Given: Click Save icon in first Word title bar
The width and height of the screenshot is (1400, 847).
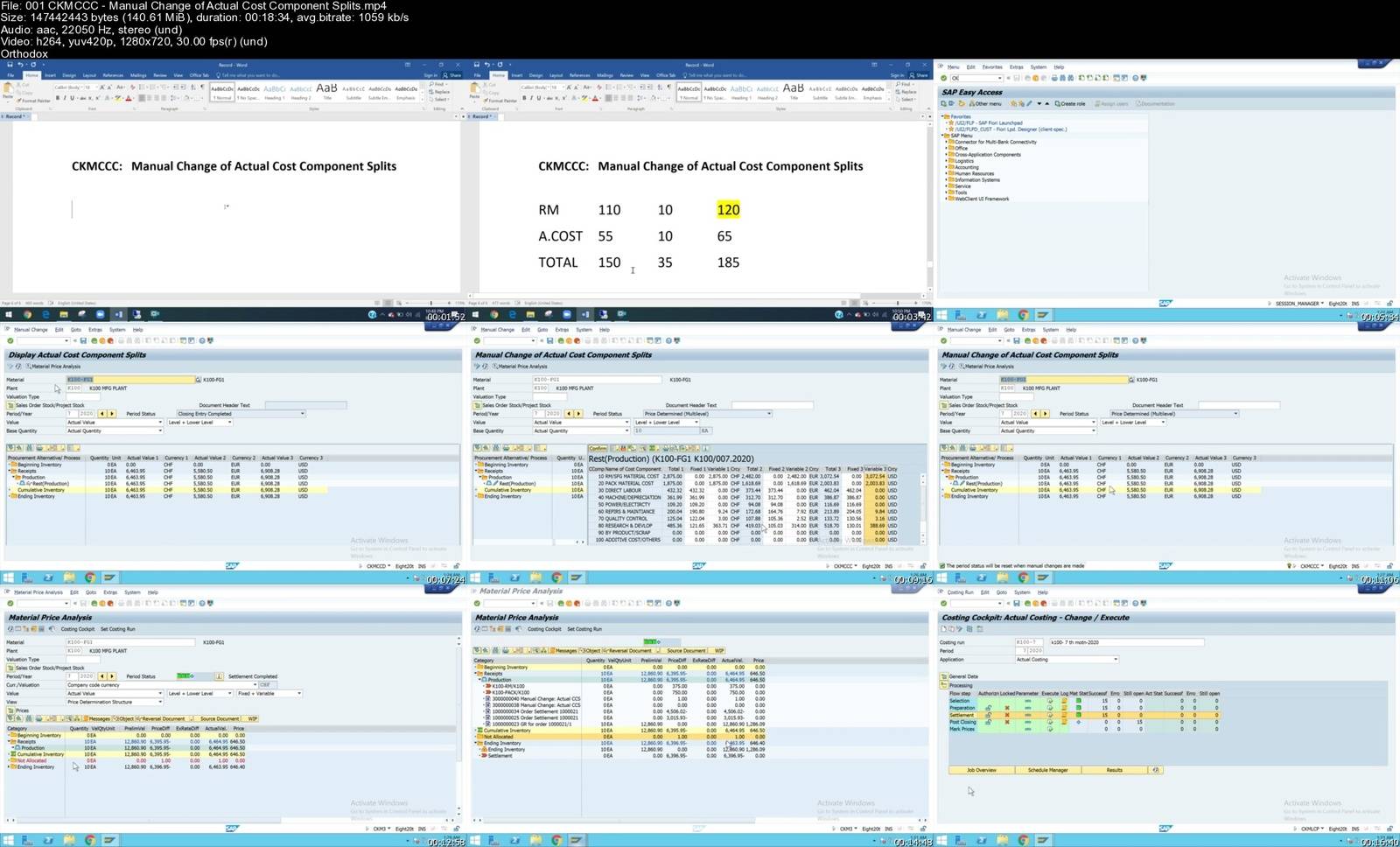Looking at the screenshot, I should [x=10, y=65].
